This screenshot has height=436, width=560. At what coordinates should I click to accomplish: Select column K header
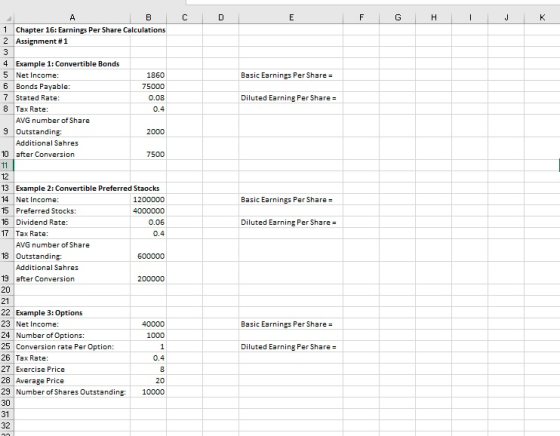click(542, 17)
